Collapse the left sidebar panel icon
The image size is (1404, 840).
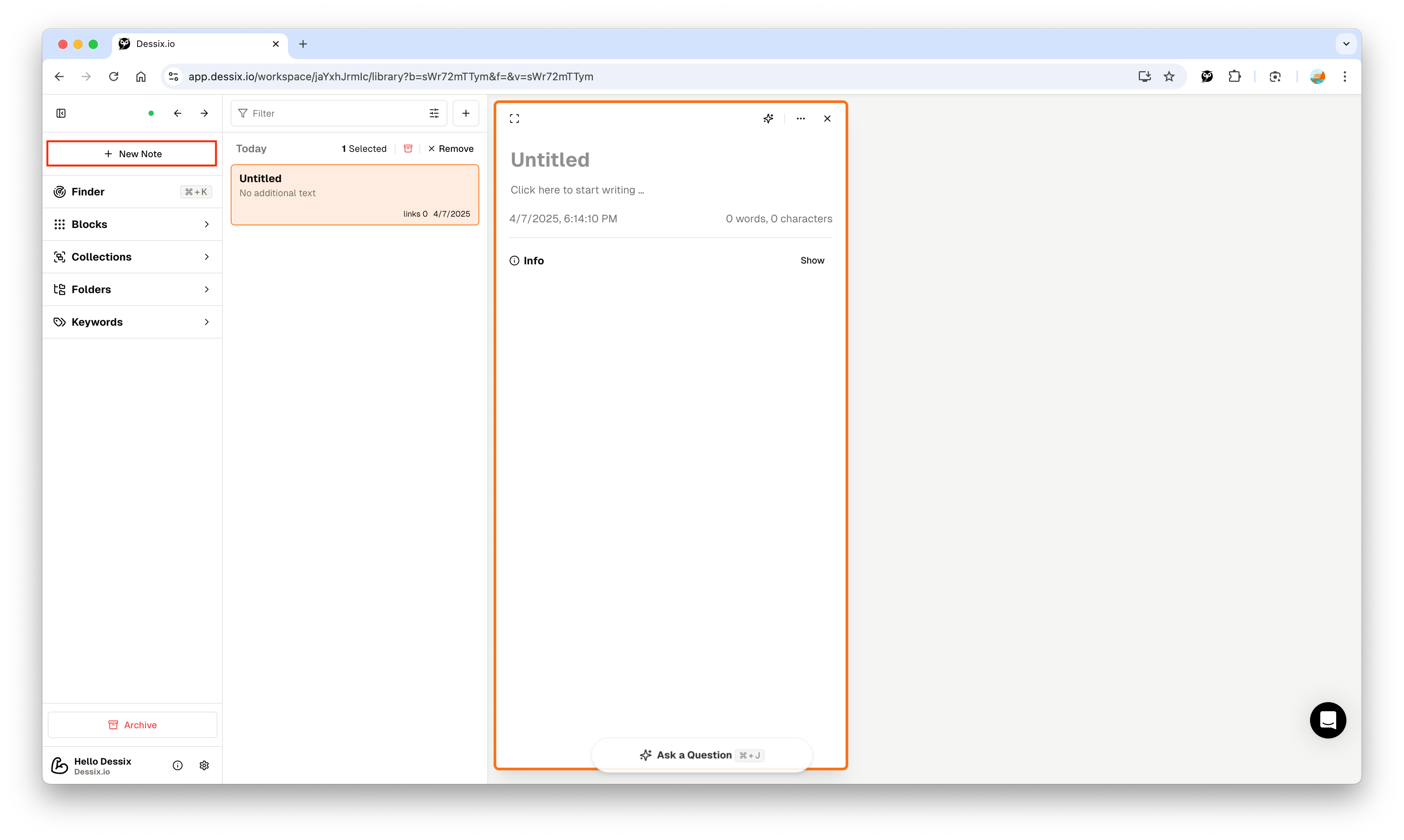(x=61, y=113)
